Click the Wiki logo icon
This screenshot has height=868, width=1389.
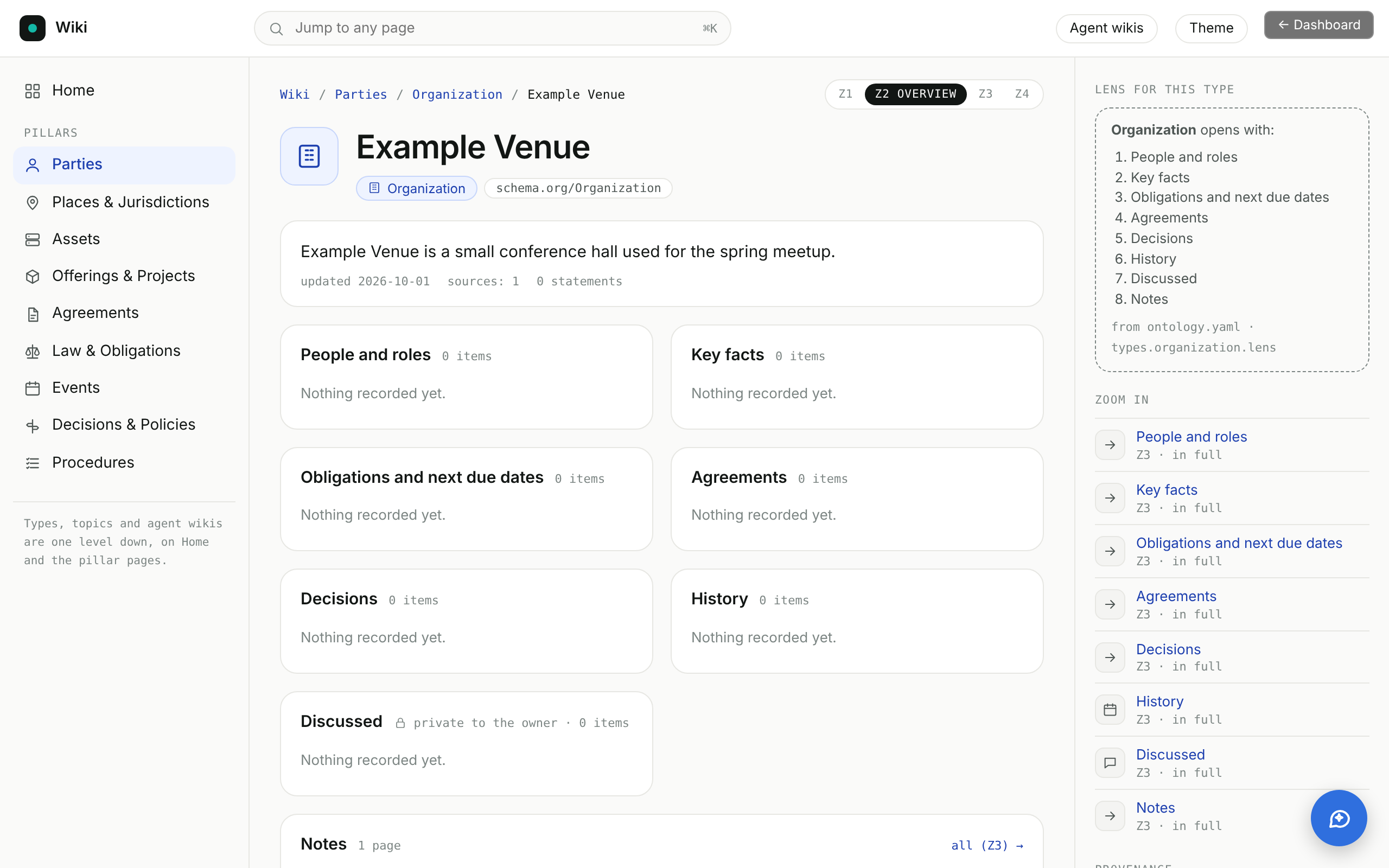click(x=32, y=28)
